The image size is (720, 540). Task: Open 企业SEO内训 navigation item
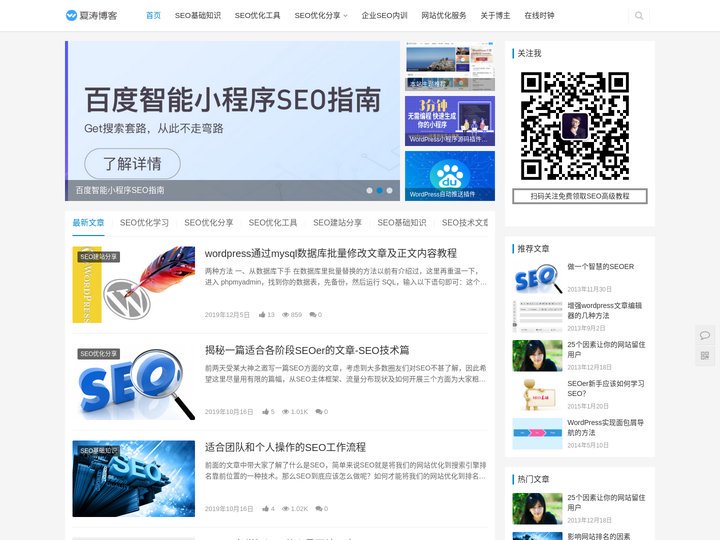pyautogui.click(x=384, y=16)
